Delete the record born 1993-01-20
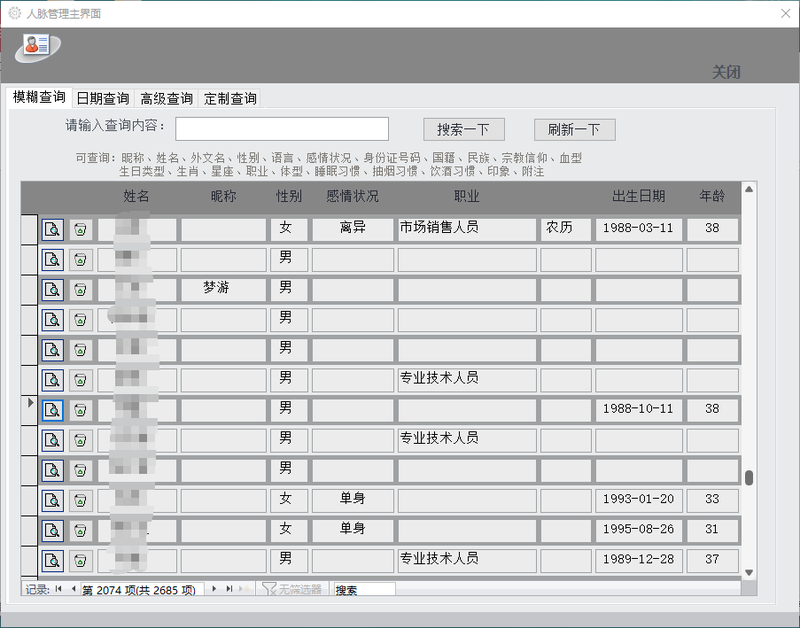 [81, 500]
